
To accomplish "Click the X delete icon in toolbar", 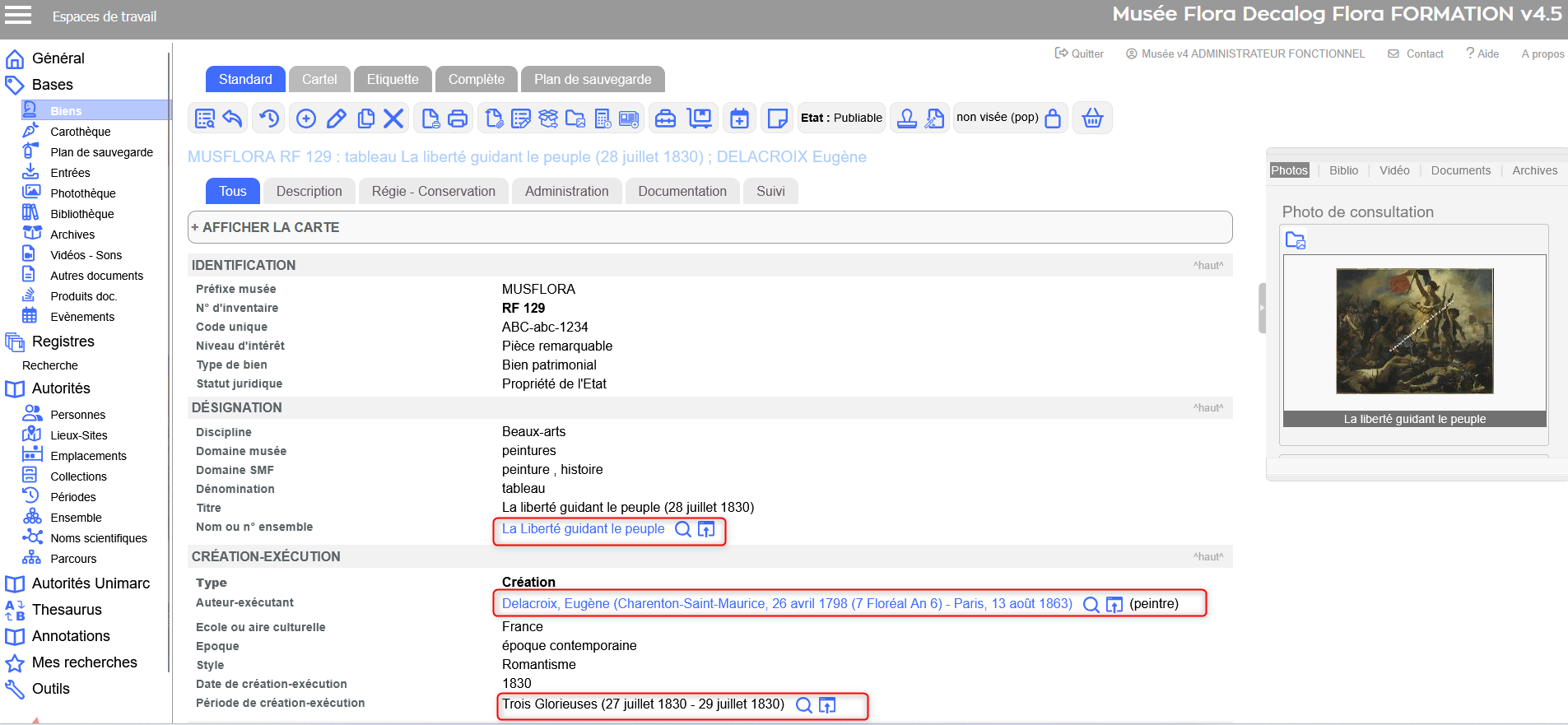I will click(x=394, y=119).
